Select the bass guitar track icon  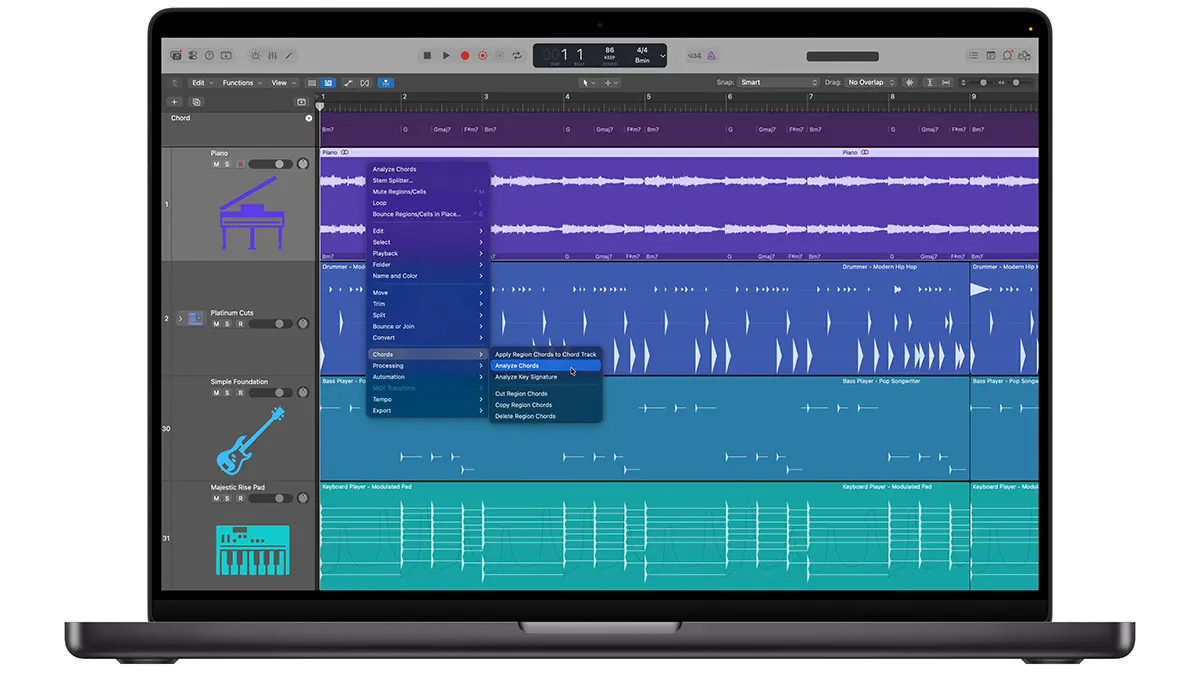(x=250, y=440)
